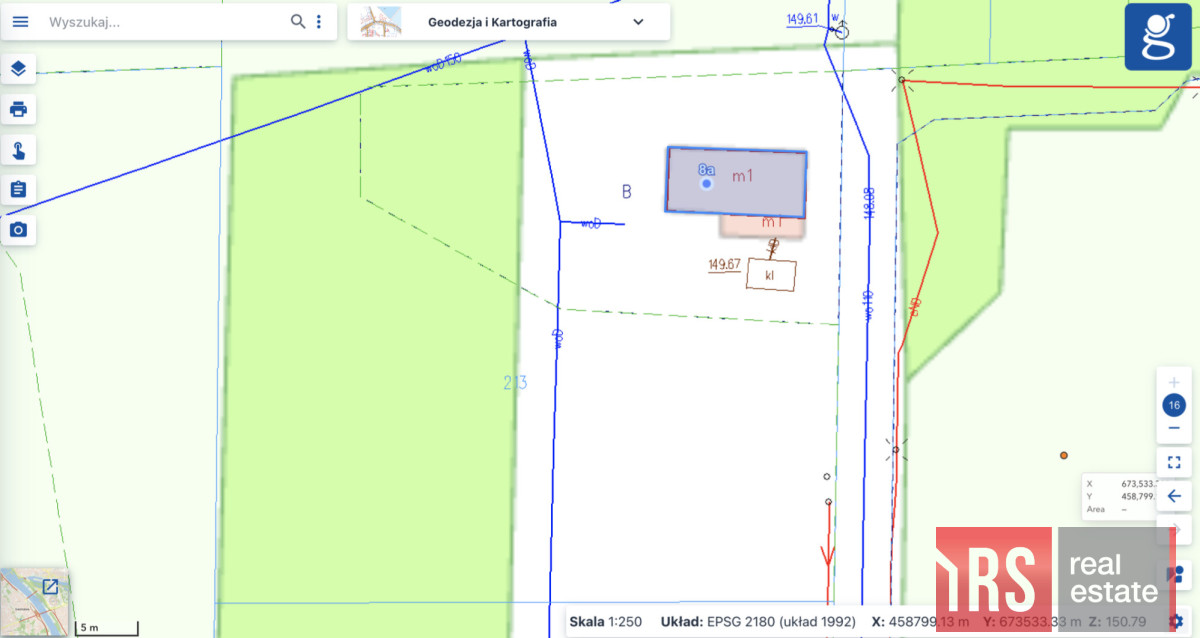The width and height of the screenshot is (1200, 638).
Task: Click the Skala 1:250 scale label
Action: (605, 622)
